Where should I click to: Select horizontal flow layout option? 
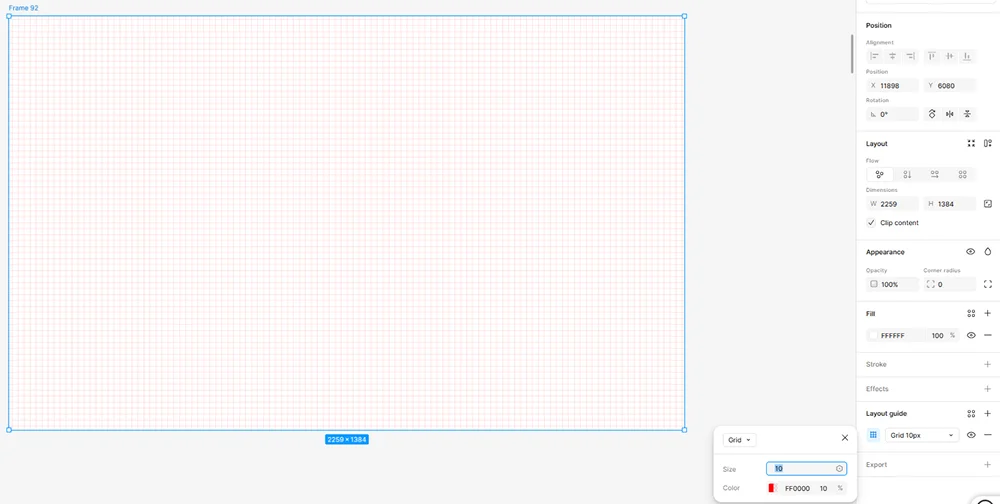point(935,175)
